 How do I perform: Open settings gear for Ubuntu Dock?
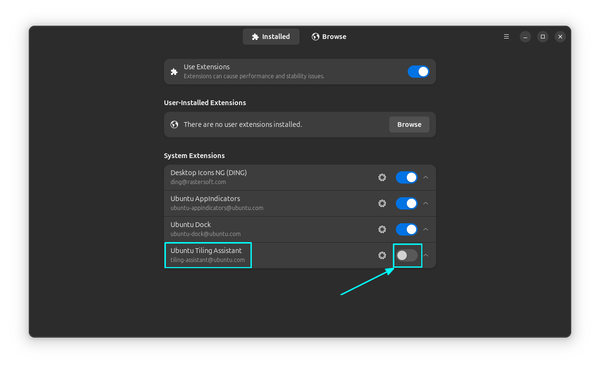382,229
